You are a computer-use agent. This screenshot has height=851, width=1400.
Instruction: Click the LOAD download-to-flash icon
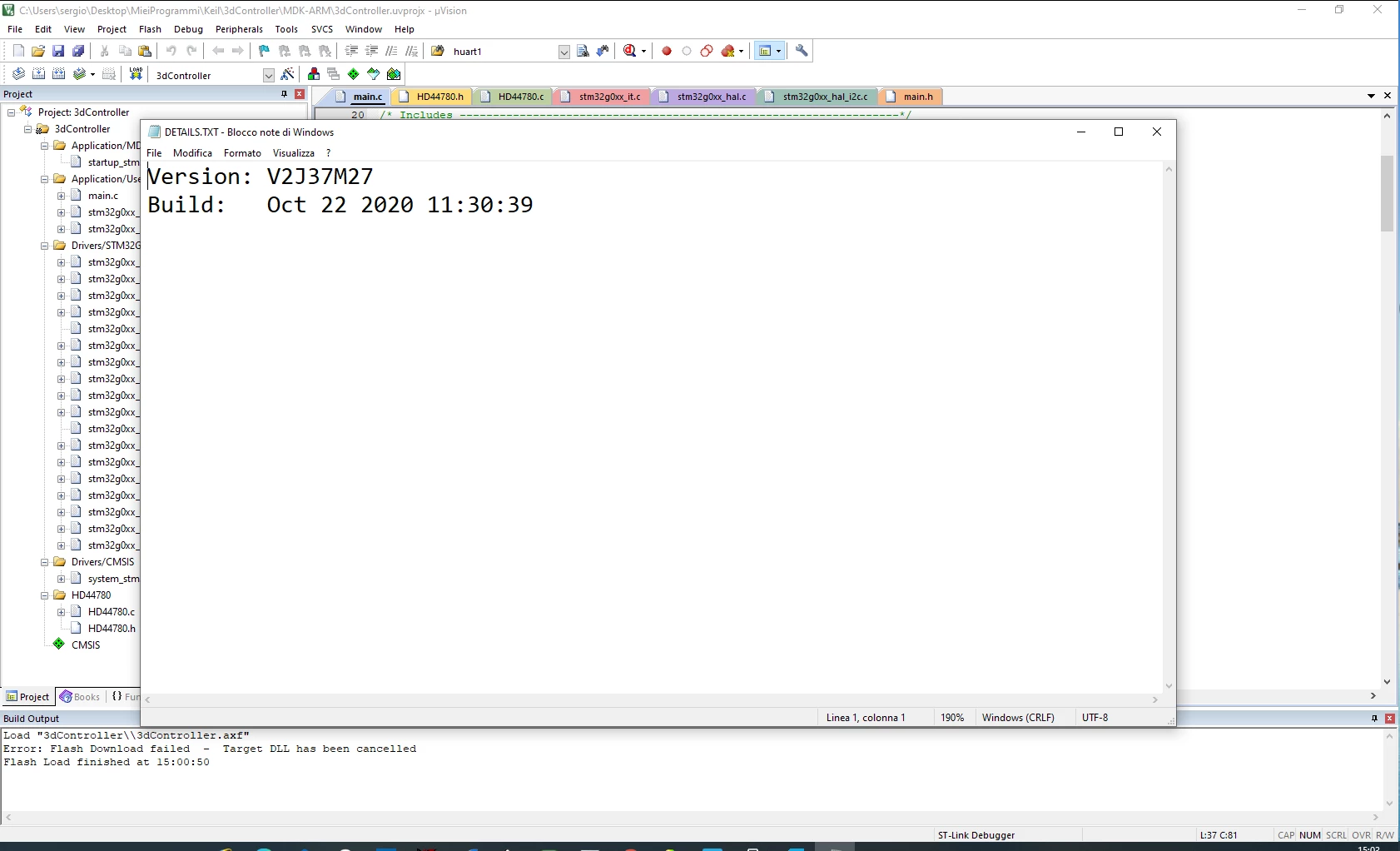tap(136, 74)
